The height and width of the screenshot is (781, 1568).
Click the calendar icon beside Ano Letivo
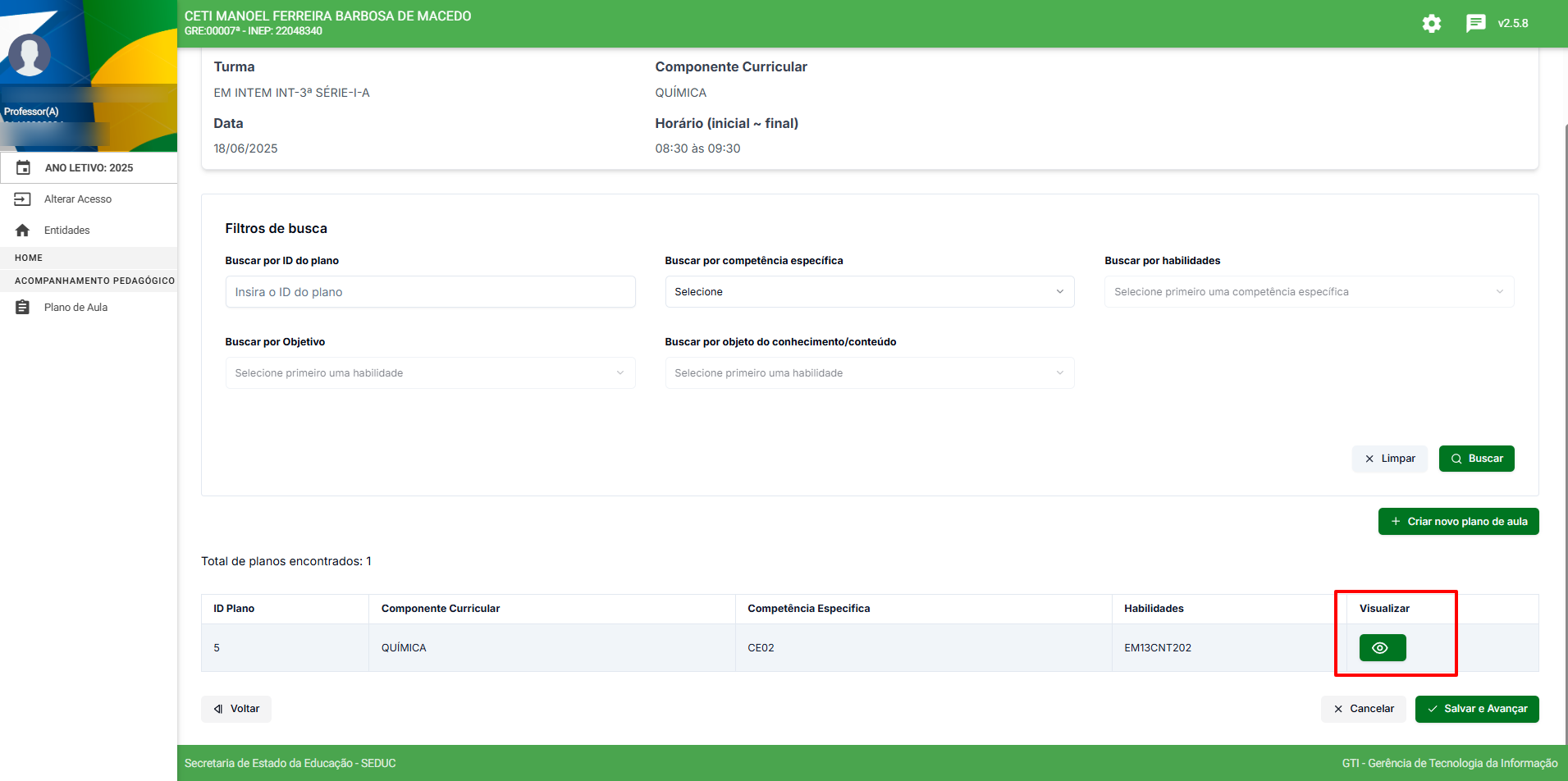pos(24,167)
